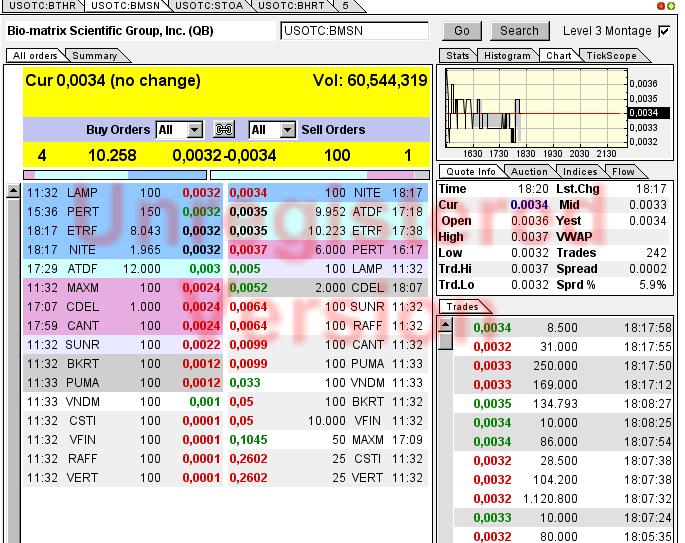The image size is (685, 543).
Task: Click sell order row PERT 6.000
Action: click(x=328, y=250)
